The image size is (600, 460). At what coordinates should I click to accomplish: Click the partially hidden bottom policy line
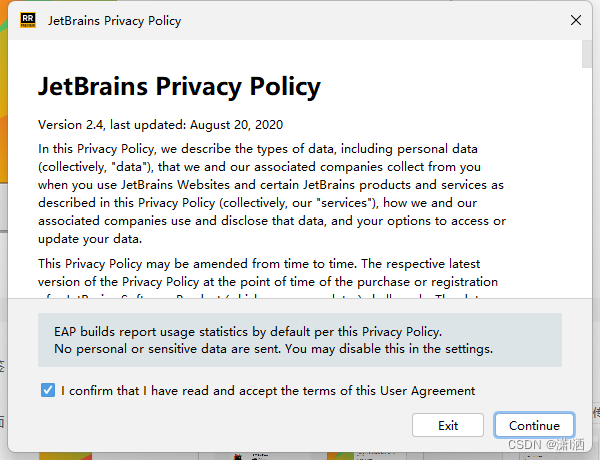click(268, 295)
